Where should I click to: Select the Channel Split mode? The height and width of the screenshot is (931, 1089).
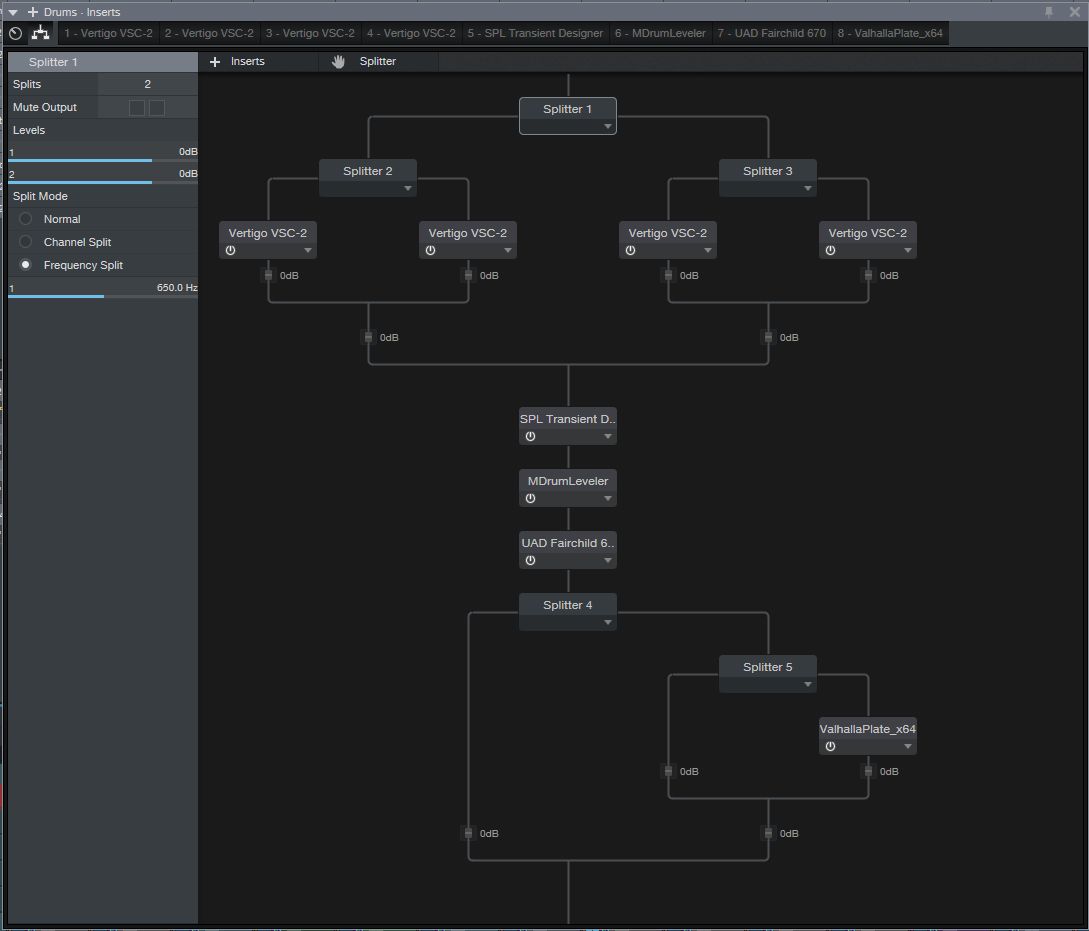click(26, 242)
